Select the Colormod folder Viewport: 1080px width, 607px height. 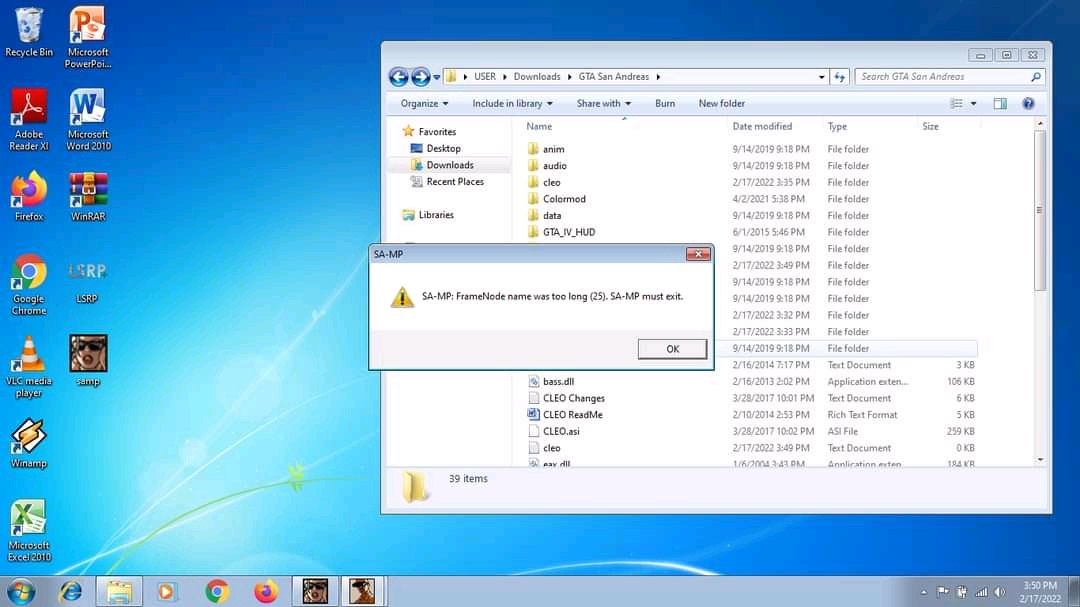point(563,198)
